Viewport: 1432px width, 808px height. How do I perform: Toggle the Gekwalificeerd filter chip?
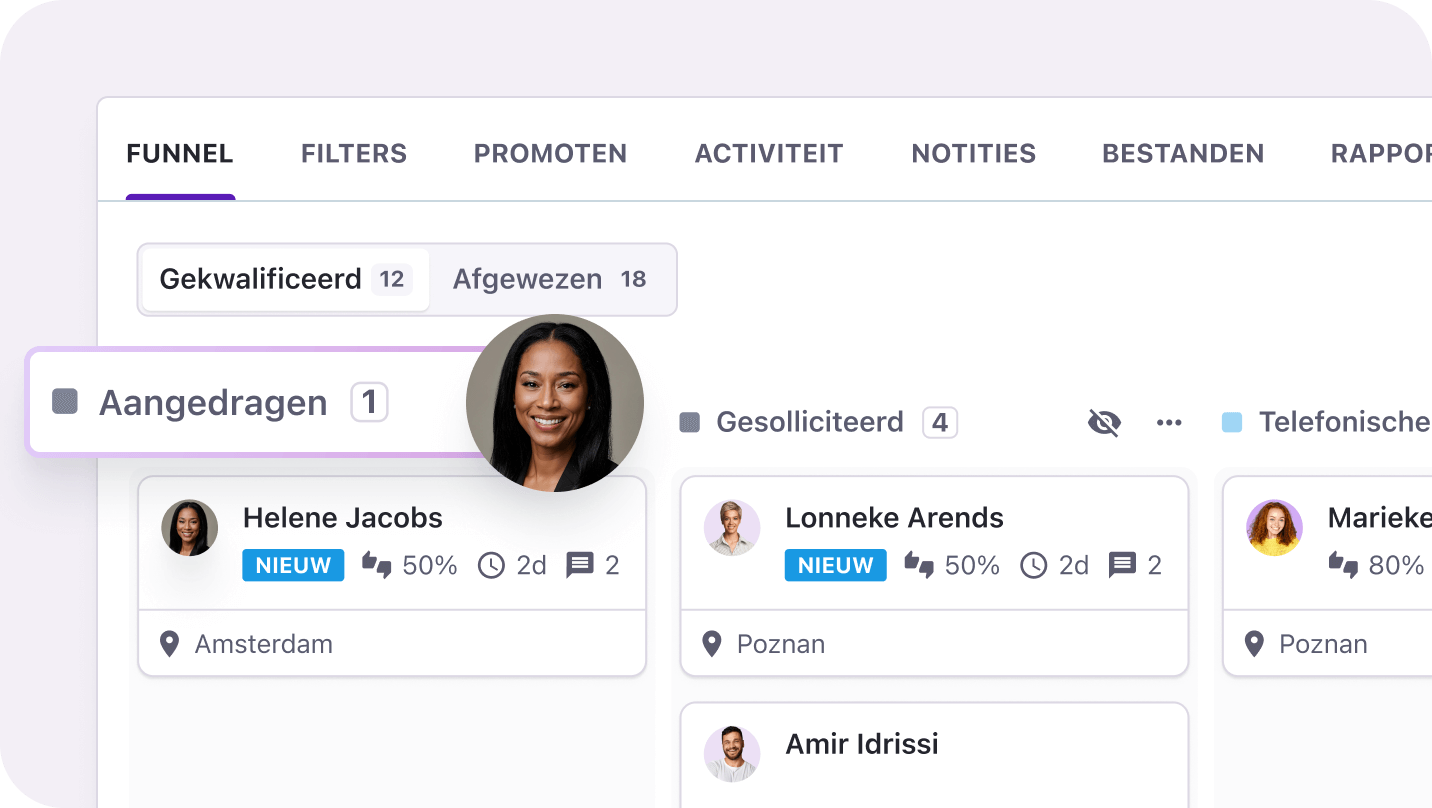click(x=283, y=279)
